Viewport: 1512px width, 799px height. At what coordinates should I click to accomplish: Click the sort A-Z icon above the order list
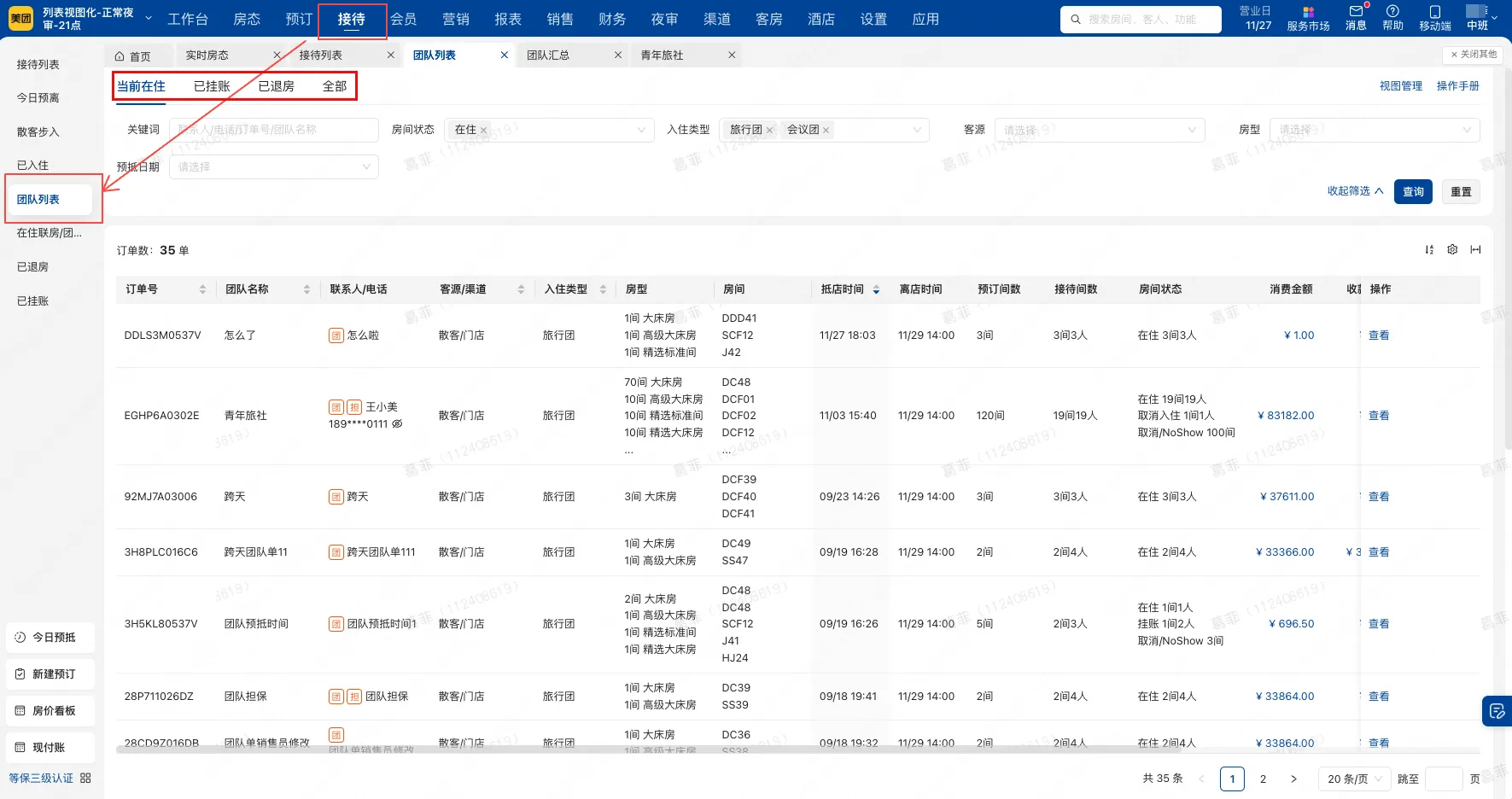(1429, 249)
